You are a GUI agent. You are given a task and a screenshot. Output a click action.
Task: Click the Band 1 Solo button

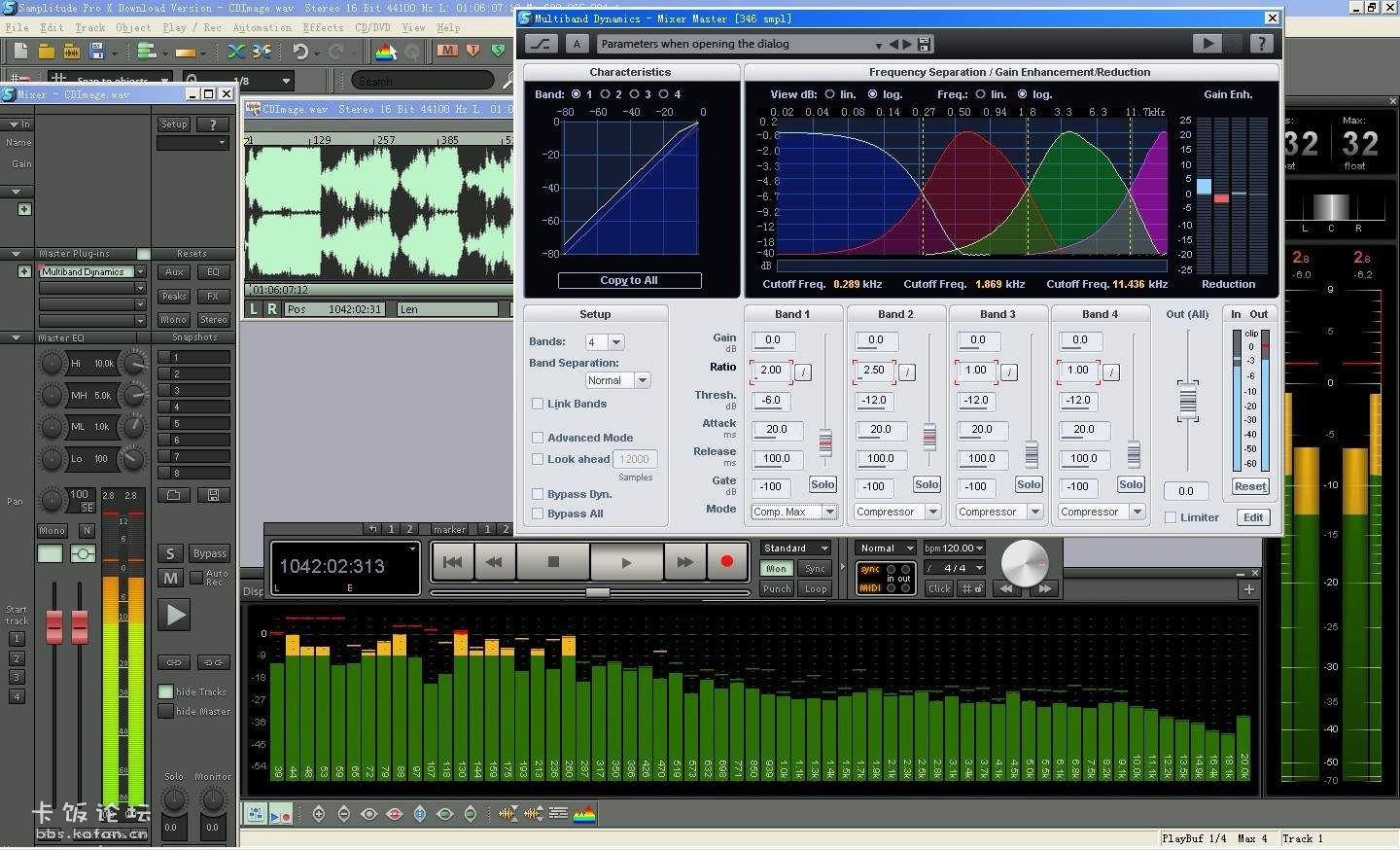pos(822,484)
